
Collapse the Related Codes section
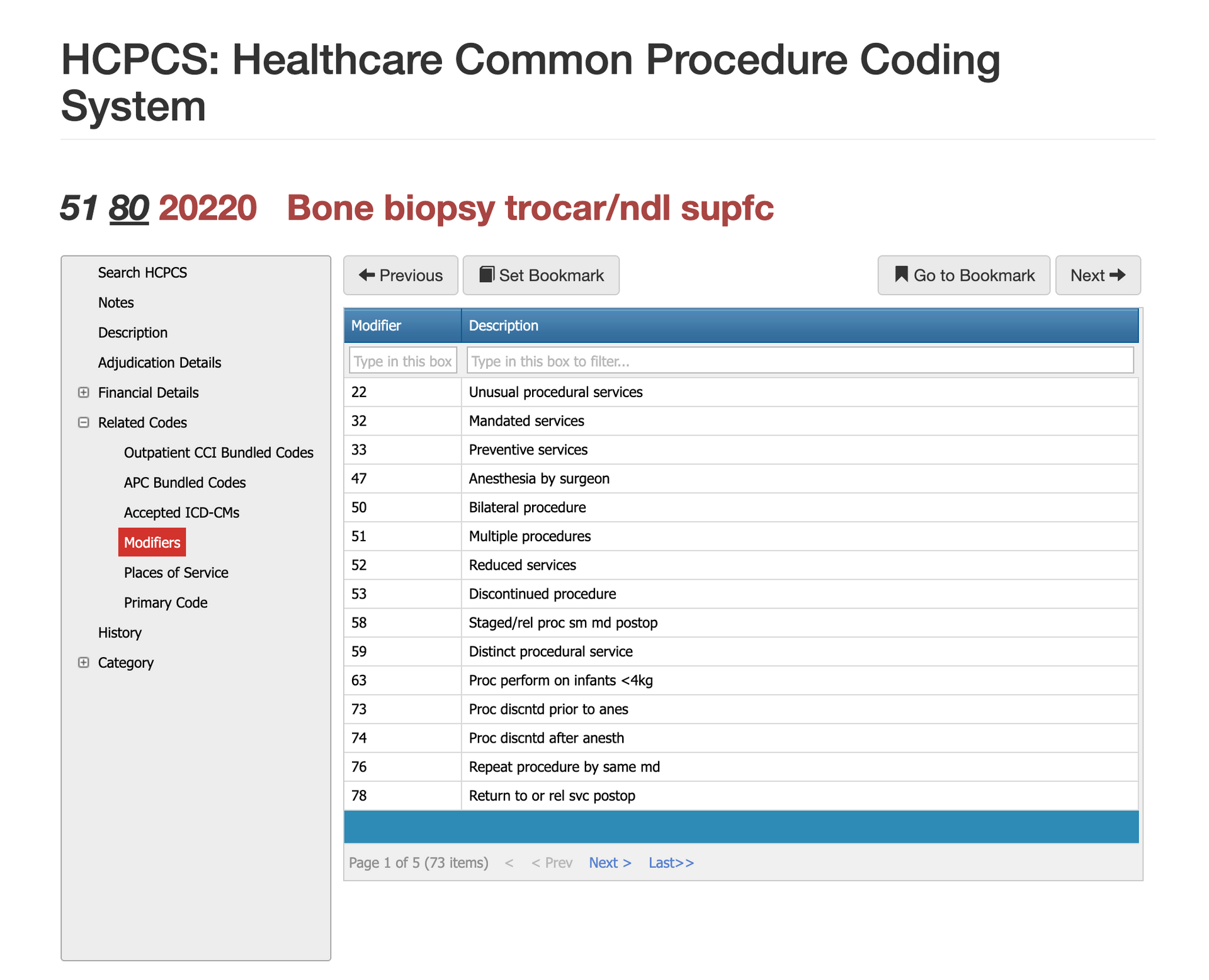[x=84, y=422]
